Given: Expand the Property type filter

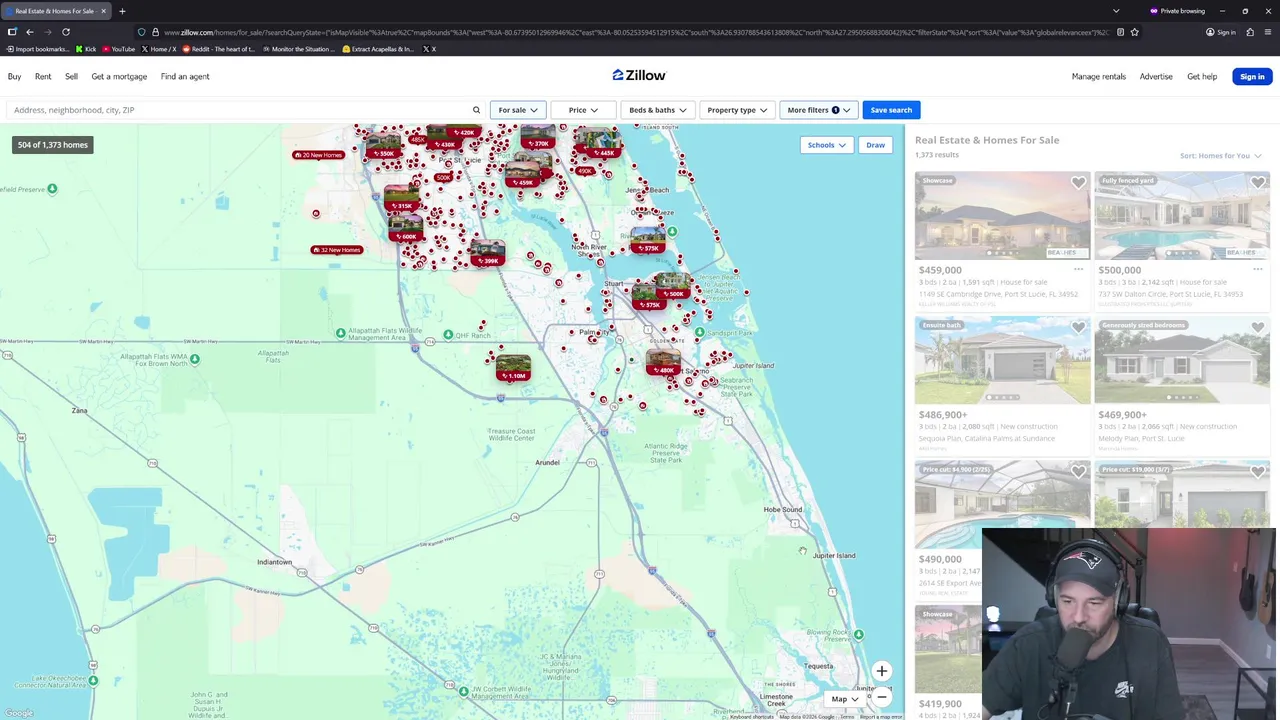Looking at the screenshot, I should (737, 110).
